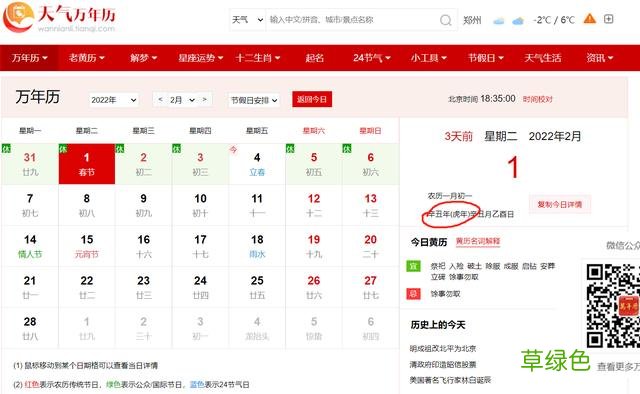Click the 复制今日详情 button
Screen dimensions: 640x394
[x=560, y=204]
